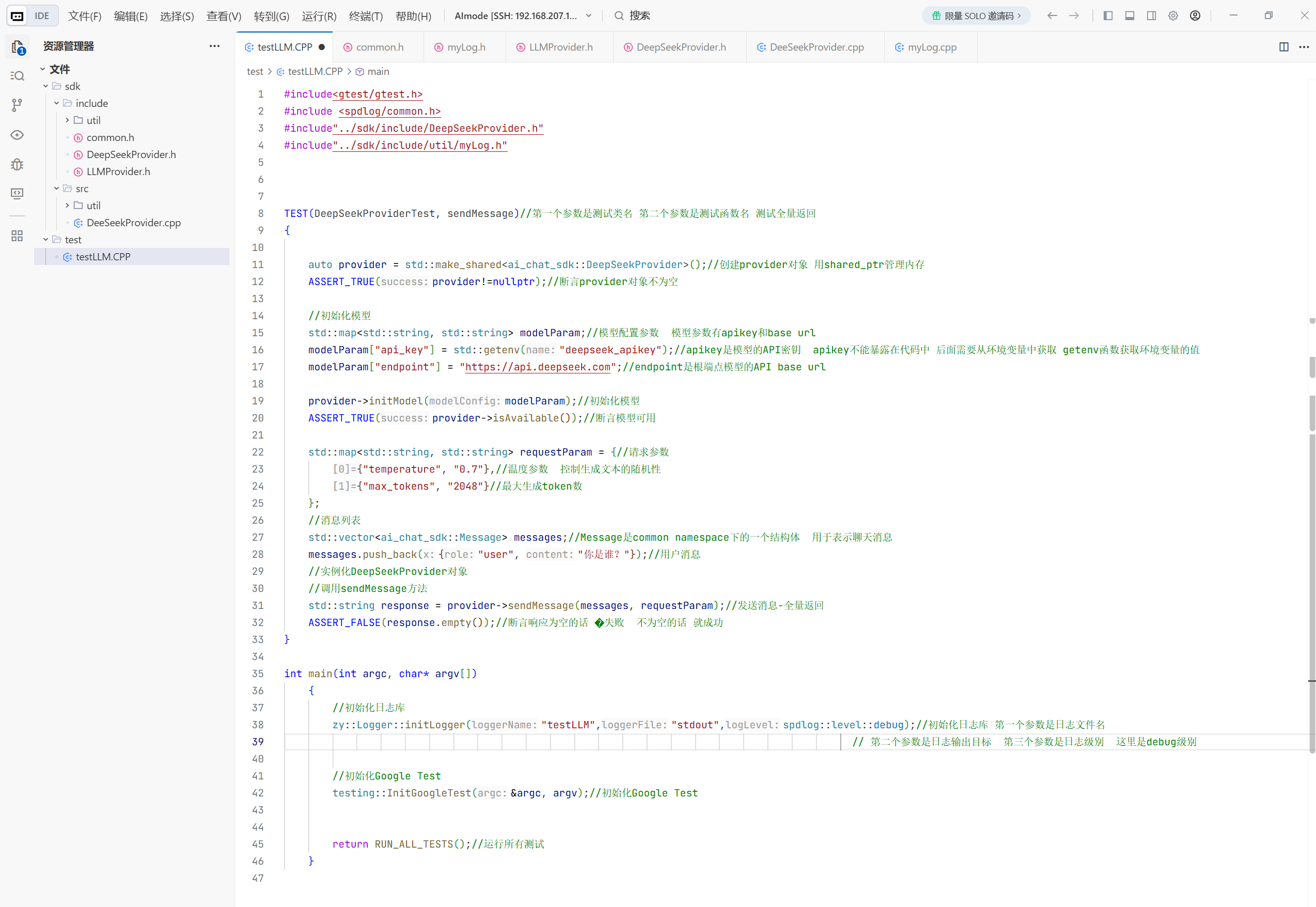Viewport: 1316px width, 907px height.
Task: Open the AImode SSH project dropdown
Action: tap(523, 16)
